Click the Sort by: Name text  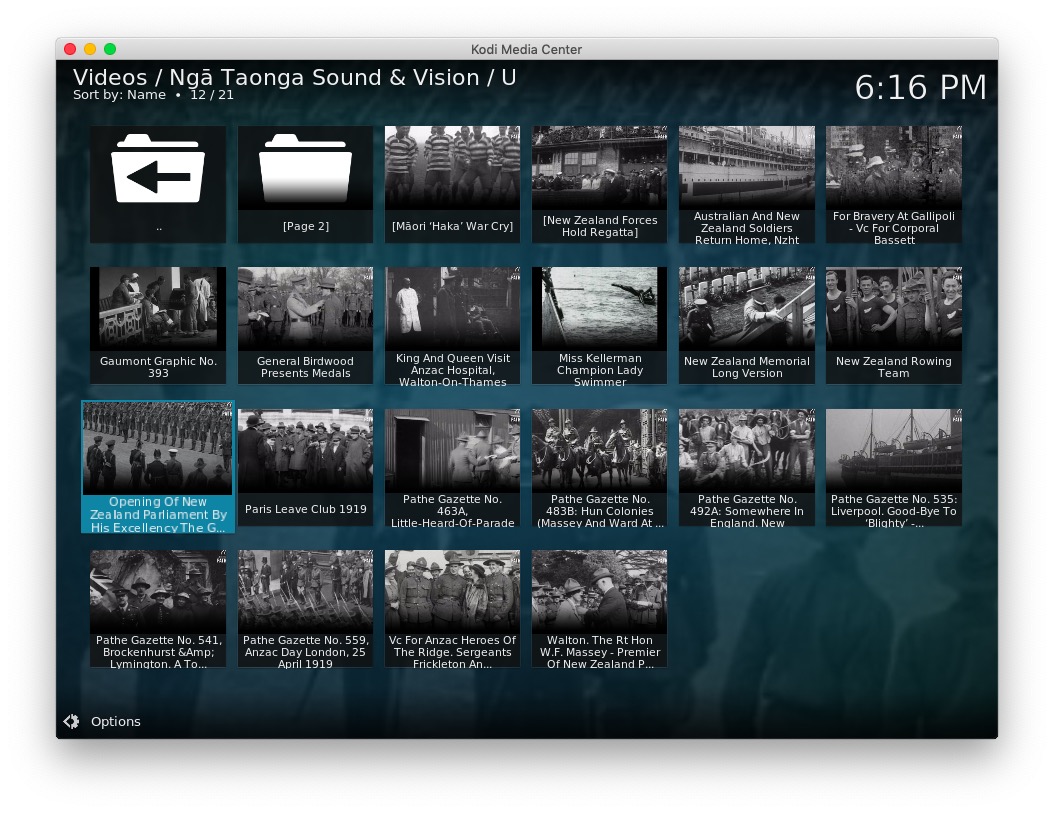[x=120, y=95]
